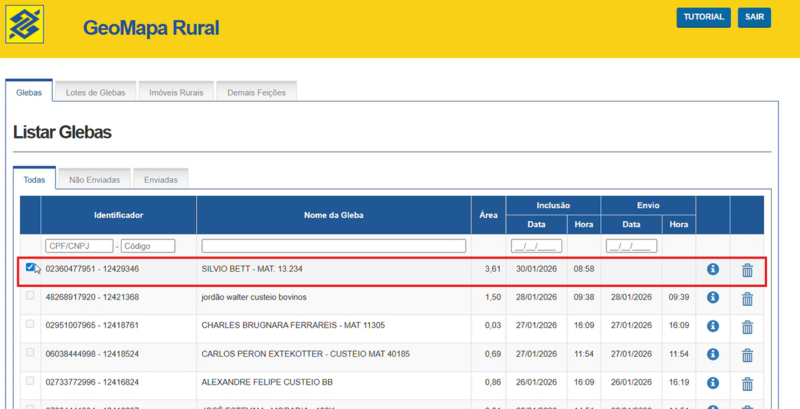Delete the SILVIO BETT gleba row
This screenshot has width=800, height=409.
[x=747, y=270]
